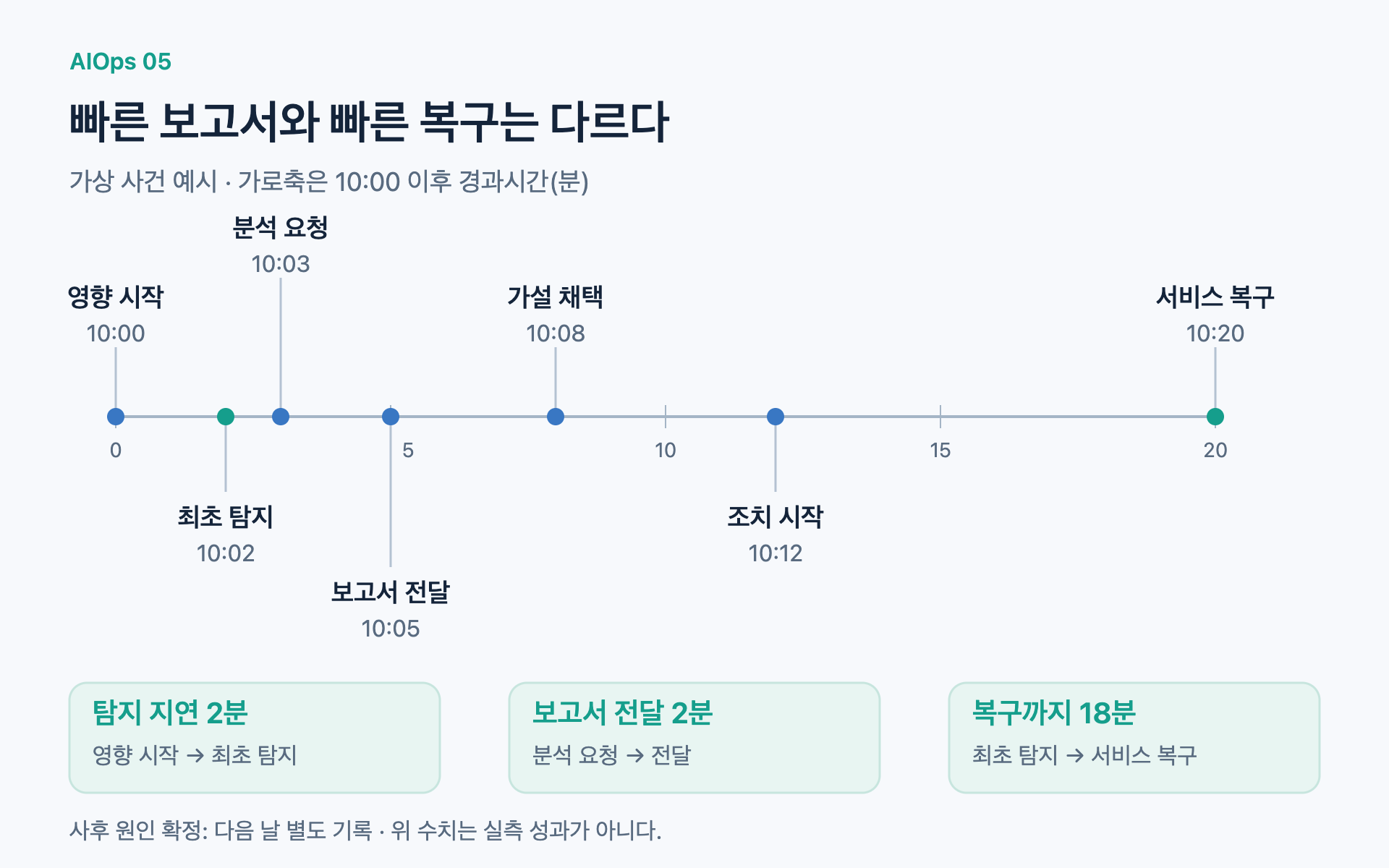
Task: Select the green 최초 탐지 marker dot
Action: click(x=226, y=417)
